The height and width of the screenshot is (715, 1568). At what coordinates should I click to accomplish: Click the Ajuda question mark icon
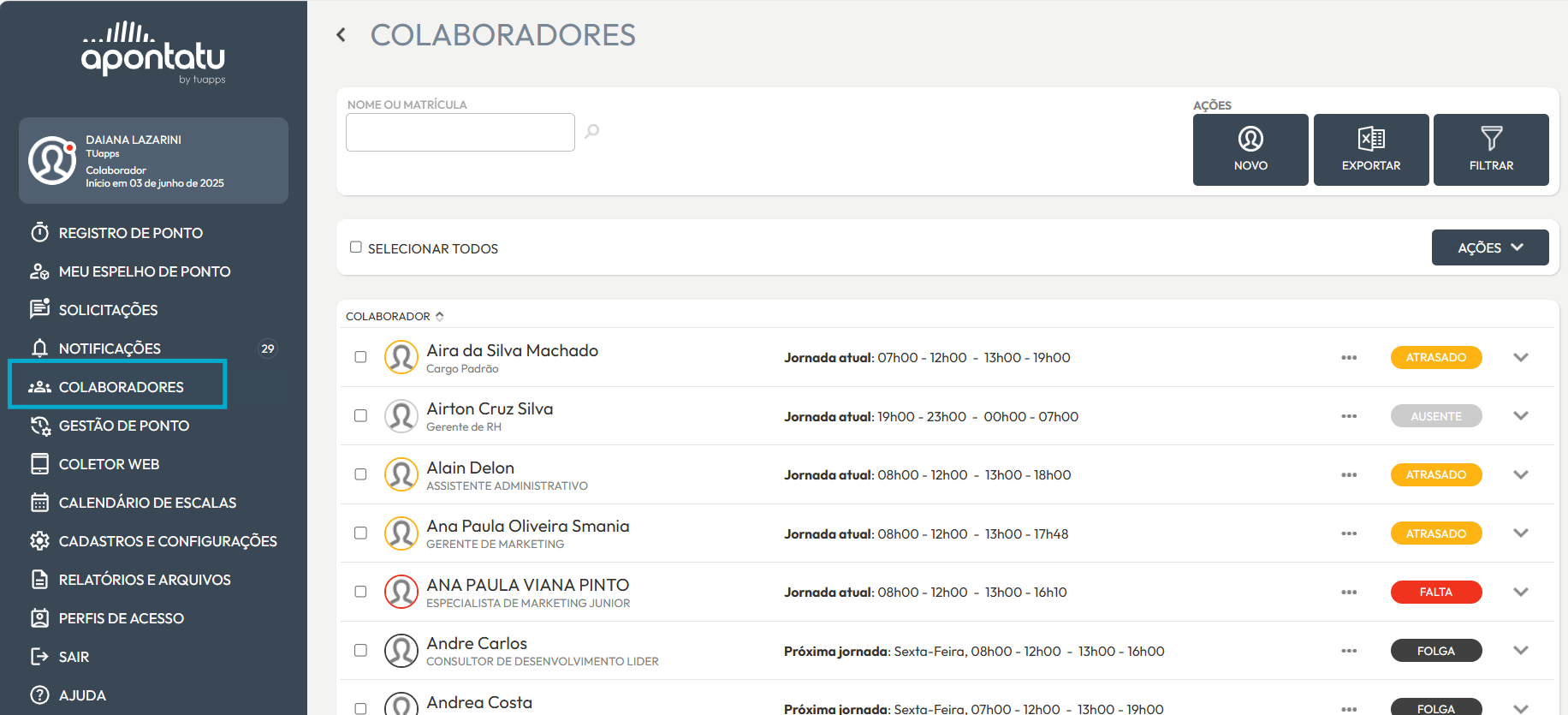coord(39,694)
